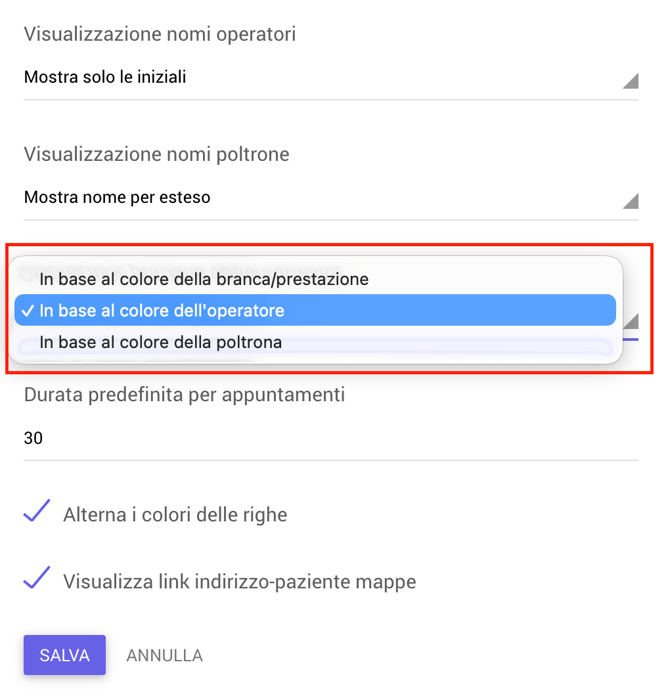670x700 pixels.
Task: Open the 'Mostra nome per esteso' dropdown
Action: 331,198
